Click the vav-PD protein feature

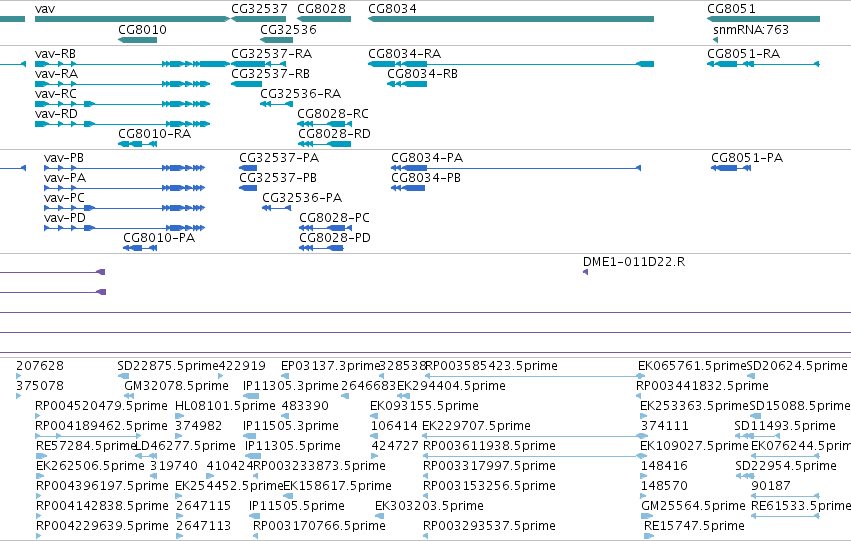pyautogui.click(x=124, y=228)
